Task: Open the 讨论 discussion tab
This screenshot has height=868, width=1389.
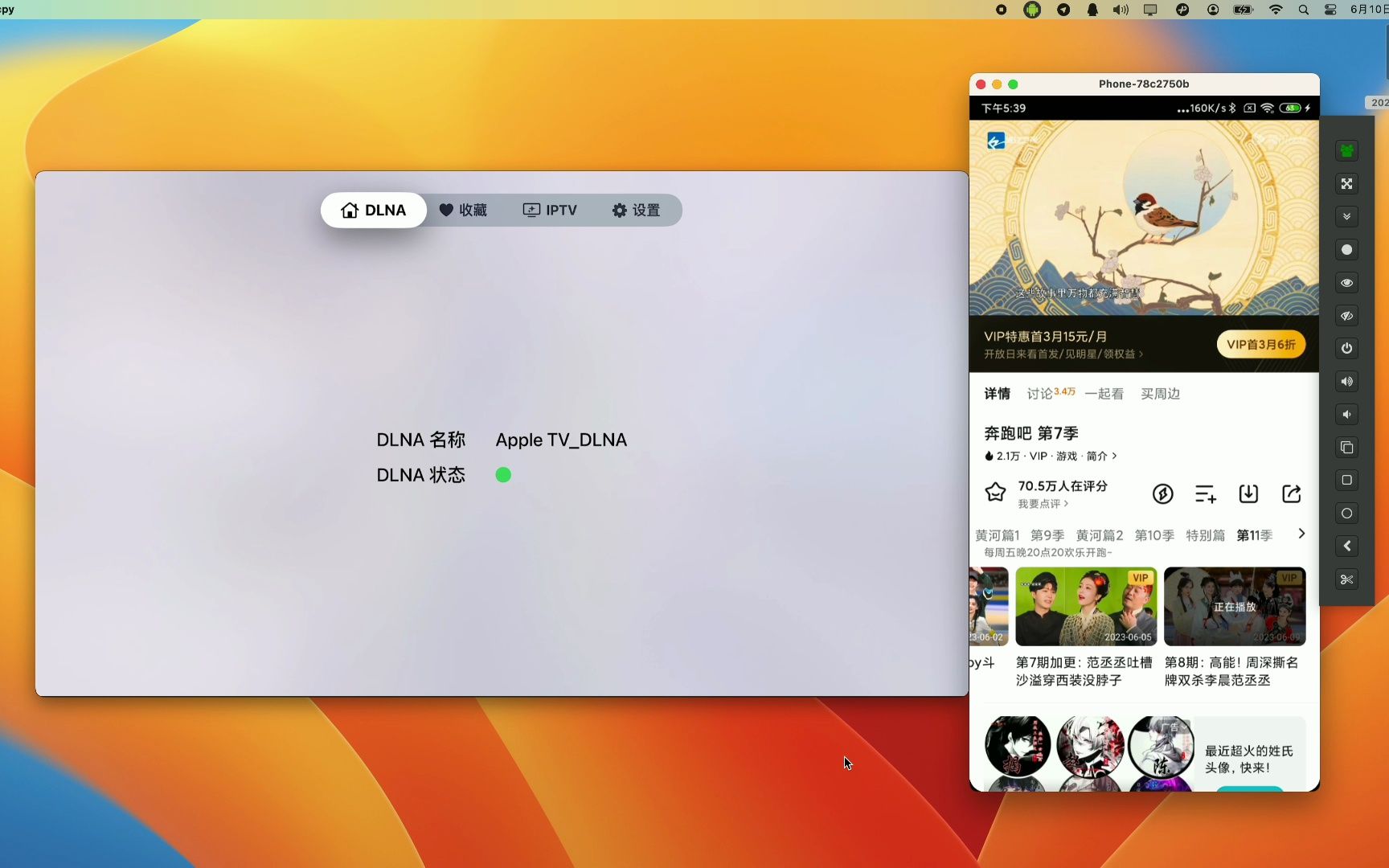Action: point(1050,393)
